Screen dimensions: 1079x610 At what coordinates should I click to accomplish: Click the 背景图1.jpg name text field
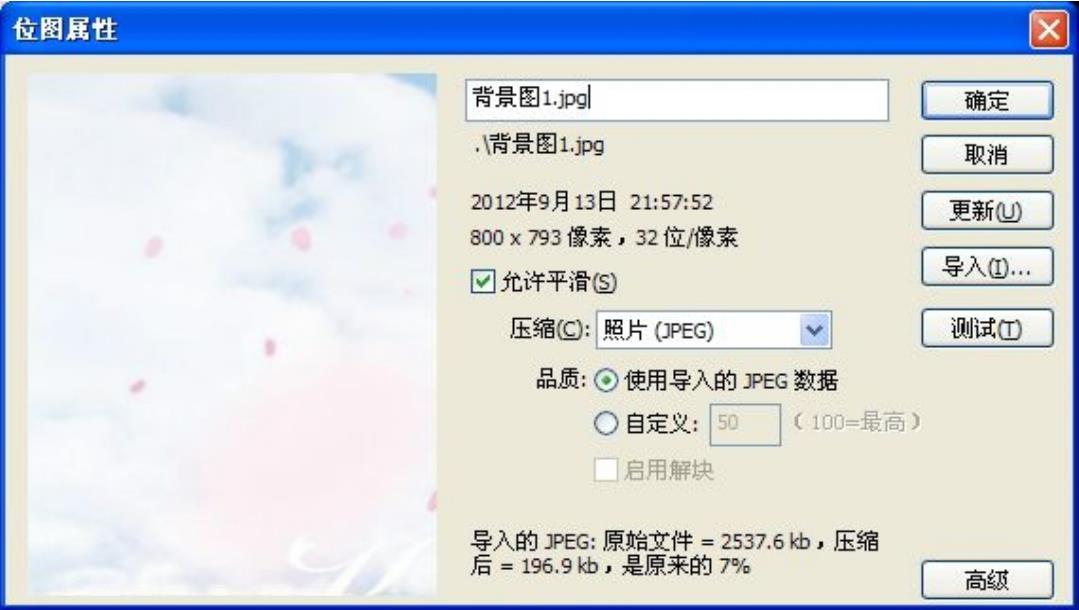[677, 100]
